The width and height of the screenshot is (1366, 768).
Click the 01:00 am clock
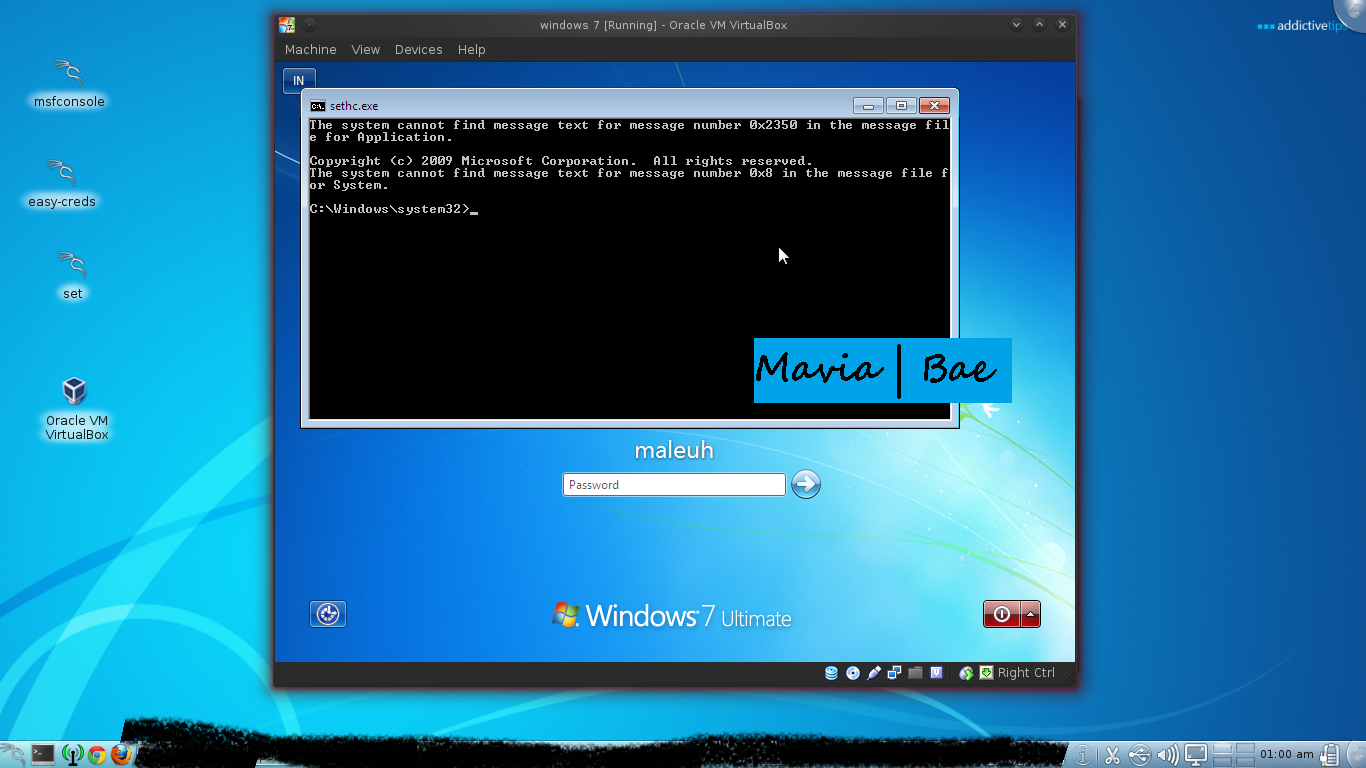(x=1287, y=754)
